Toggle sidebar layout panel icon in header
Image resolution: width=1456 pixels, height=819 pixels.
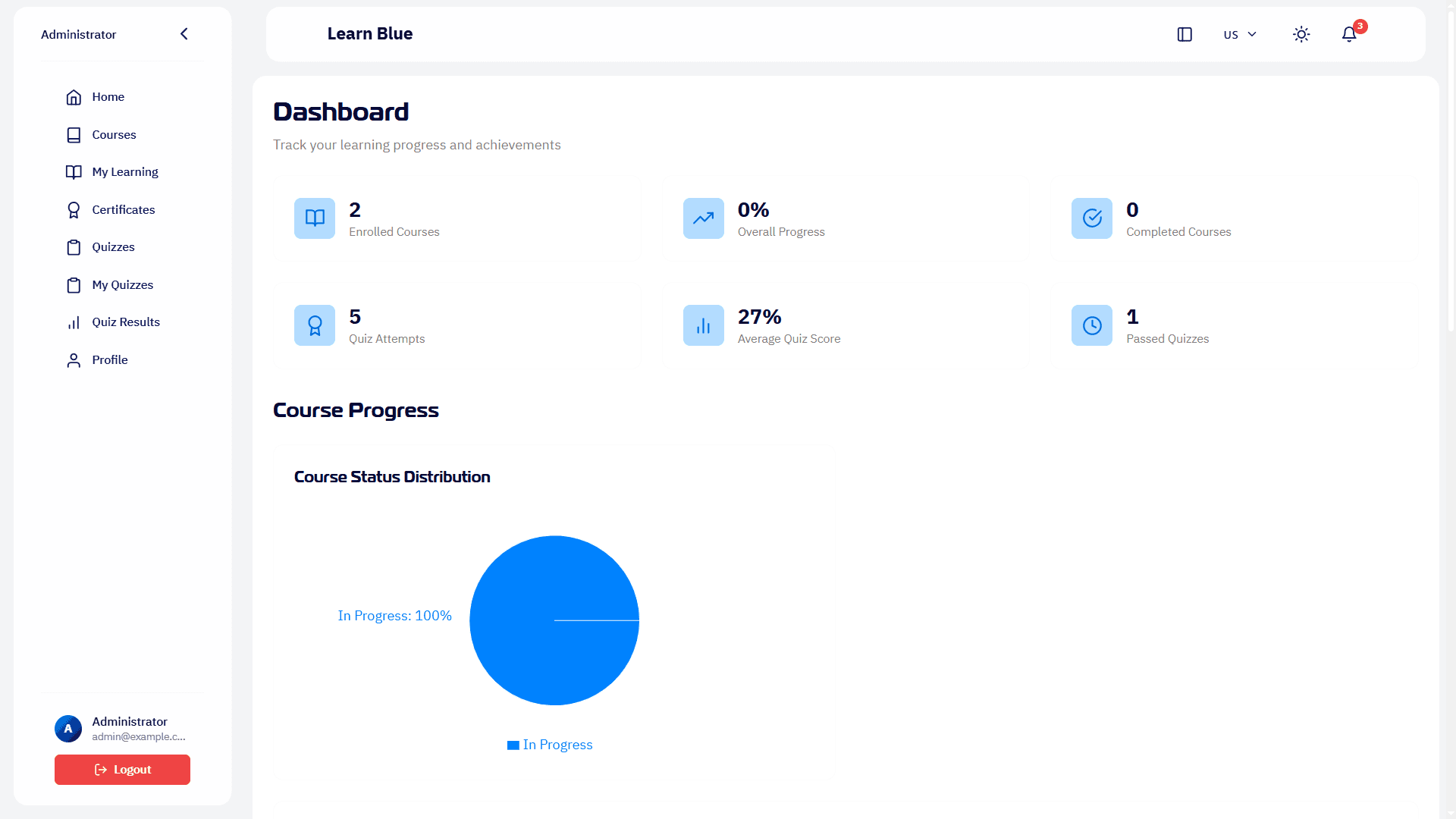(x=1185, y=34)
